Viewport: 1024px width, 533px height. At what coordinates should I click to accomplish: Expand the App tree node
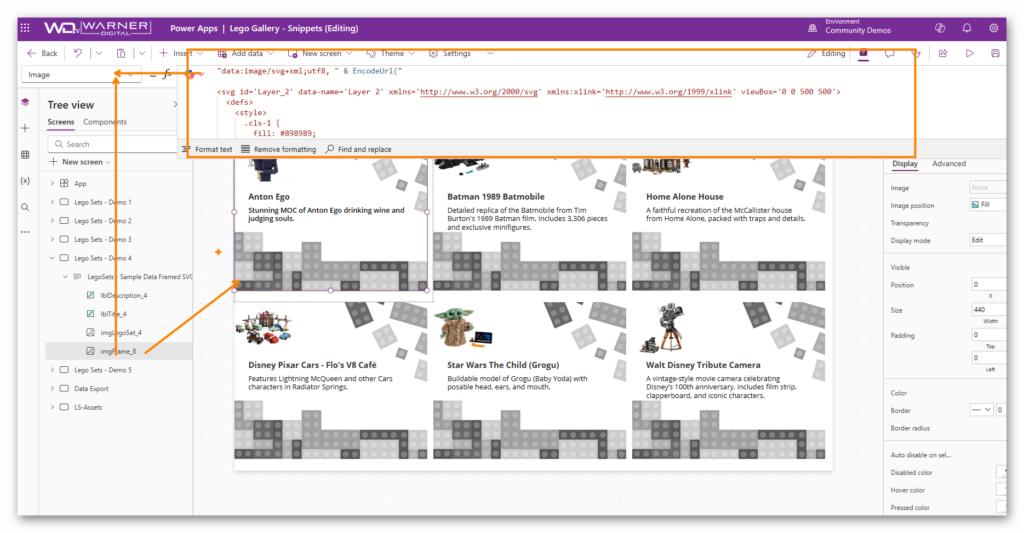52,184
